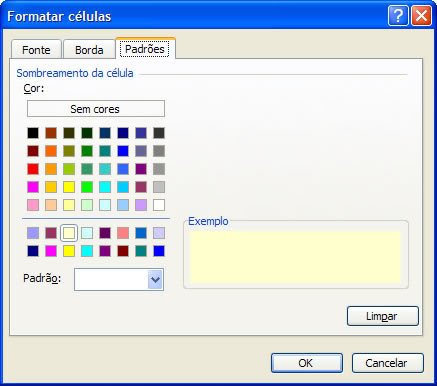Select the Padrões tab
437x386 pixels.
145,49
